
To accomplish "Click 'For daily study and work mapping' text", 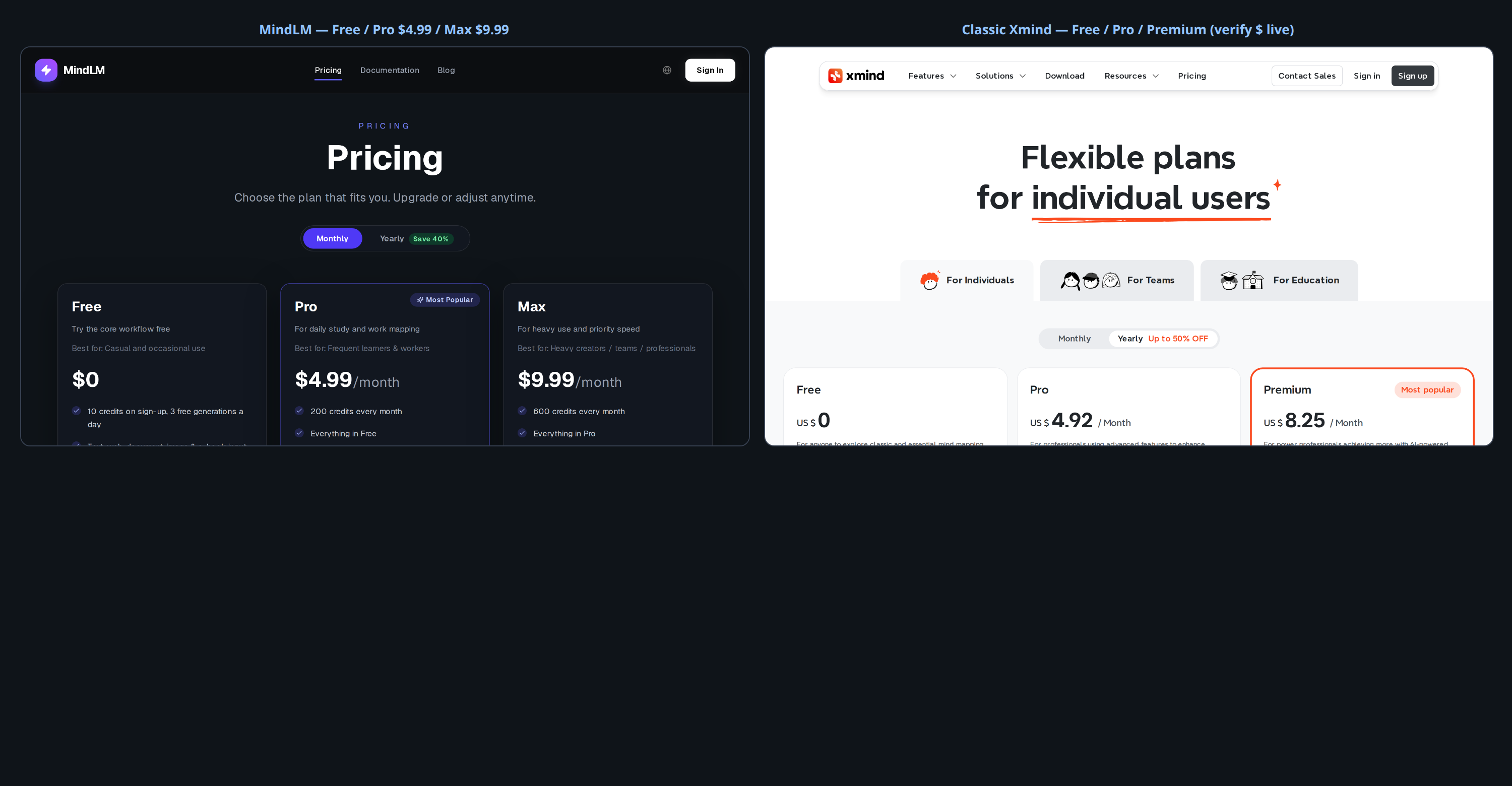I will [x=357, y=329].
